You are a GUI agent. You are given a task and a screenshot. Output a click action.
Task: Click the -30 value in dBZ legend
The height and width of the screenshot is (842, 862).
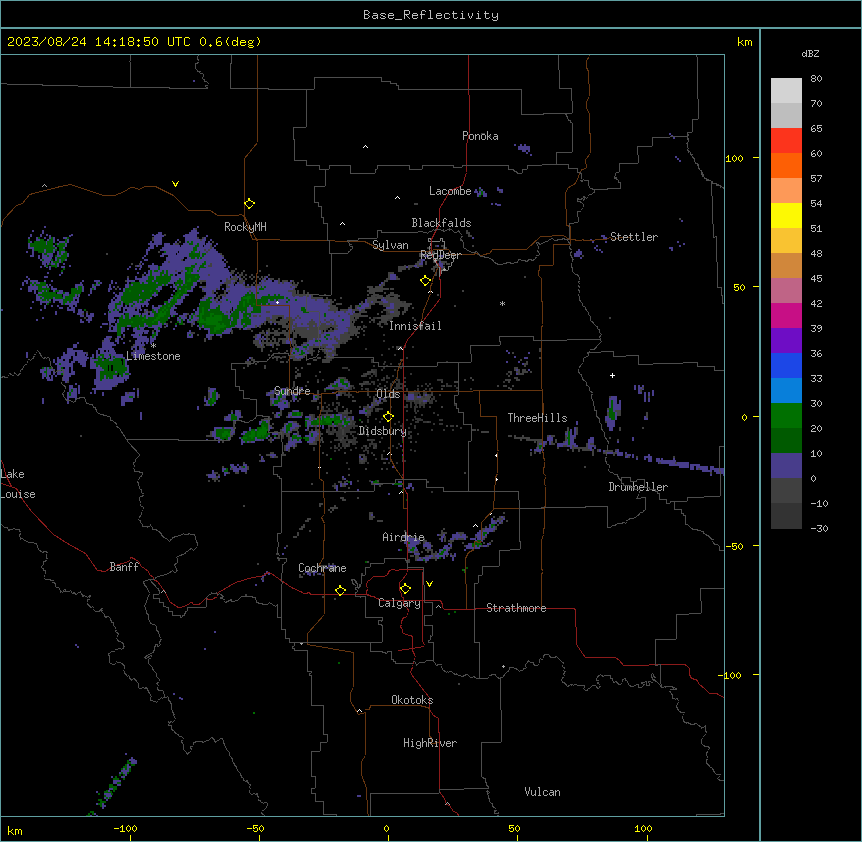[x=819, y=528]
